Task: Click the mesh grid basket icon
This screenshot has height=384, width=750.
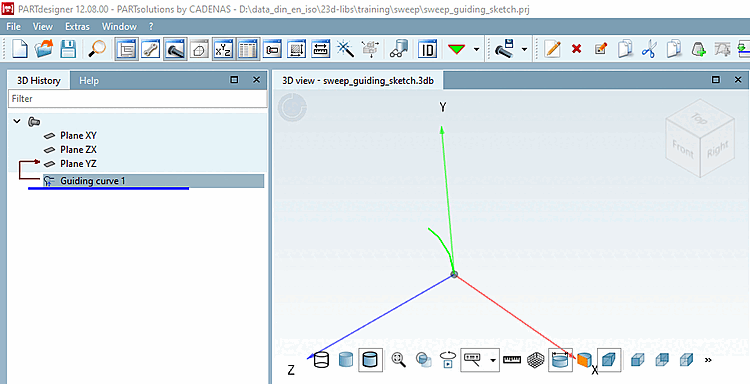Action: (536, 360)
